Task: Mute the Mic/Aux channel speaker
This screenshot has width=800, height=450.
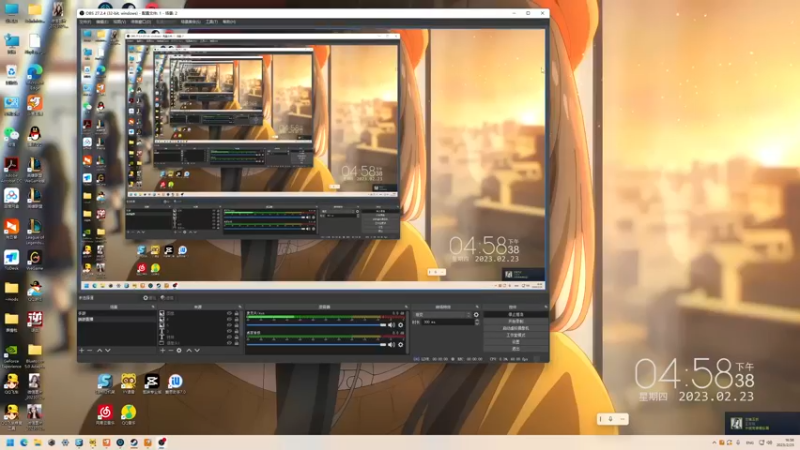Action: [391, 325]
